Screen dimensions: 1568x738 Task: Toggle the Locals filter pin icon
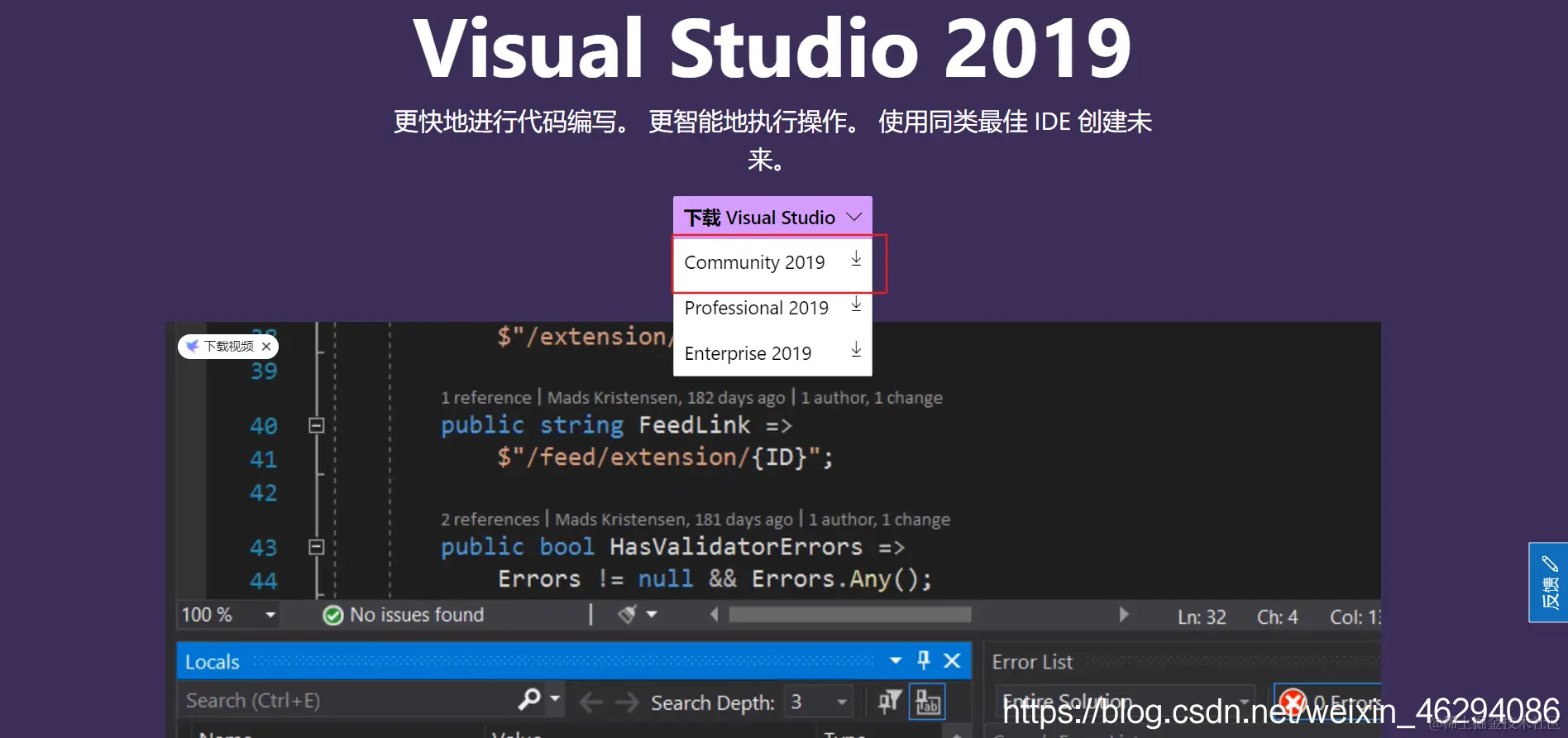tap(890, 702)
